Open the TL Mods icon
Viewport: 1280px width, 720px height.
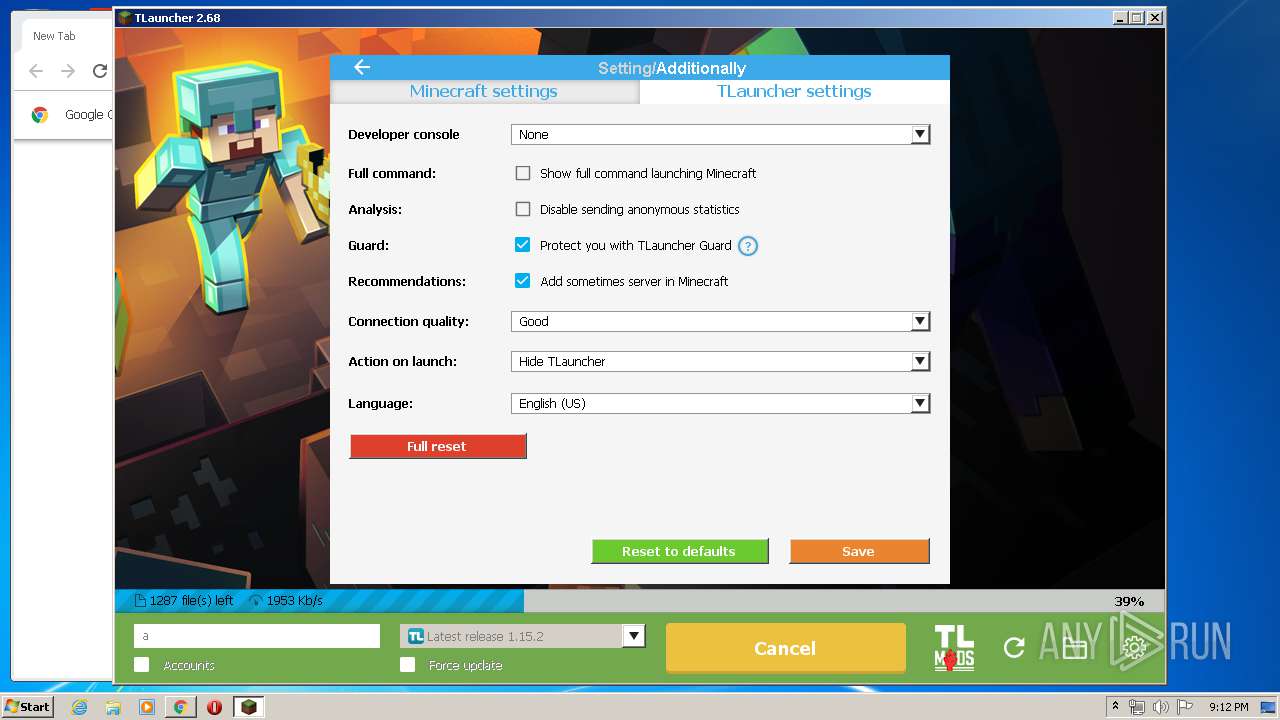954,648
